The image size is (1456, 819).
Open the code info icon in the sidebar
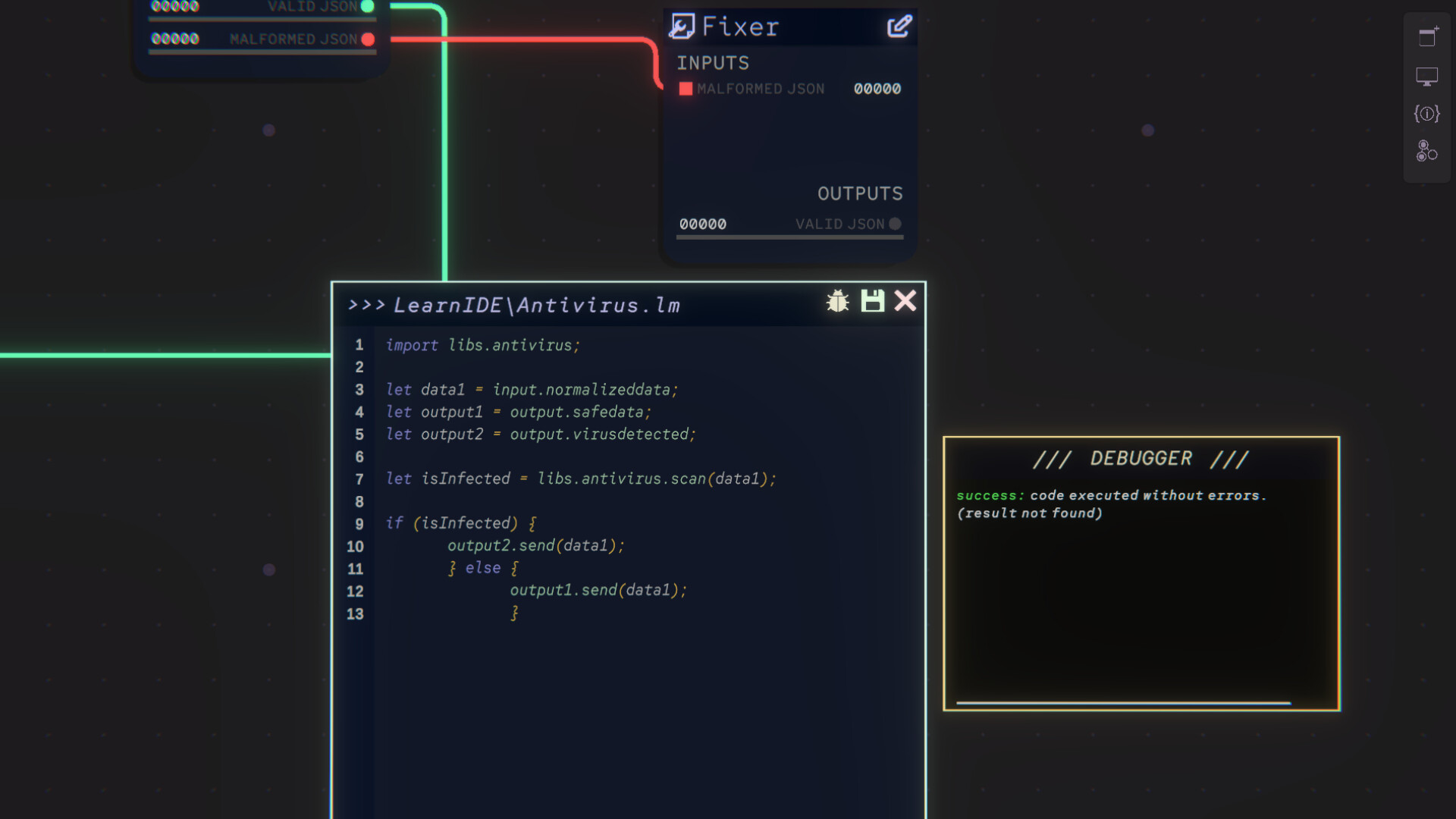1426,114
